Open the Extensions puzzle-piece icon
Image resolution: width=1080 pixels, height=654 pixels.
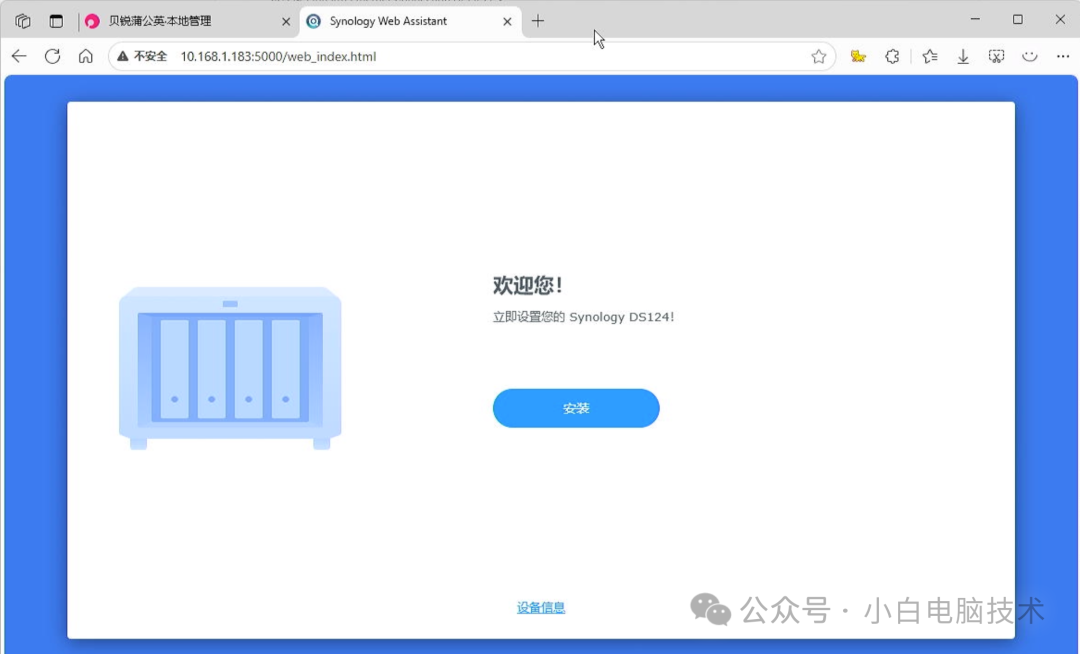[892, 56]
